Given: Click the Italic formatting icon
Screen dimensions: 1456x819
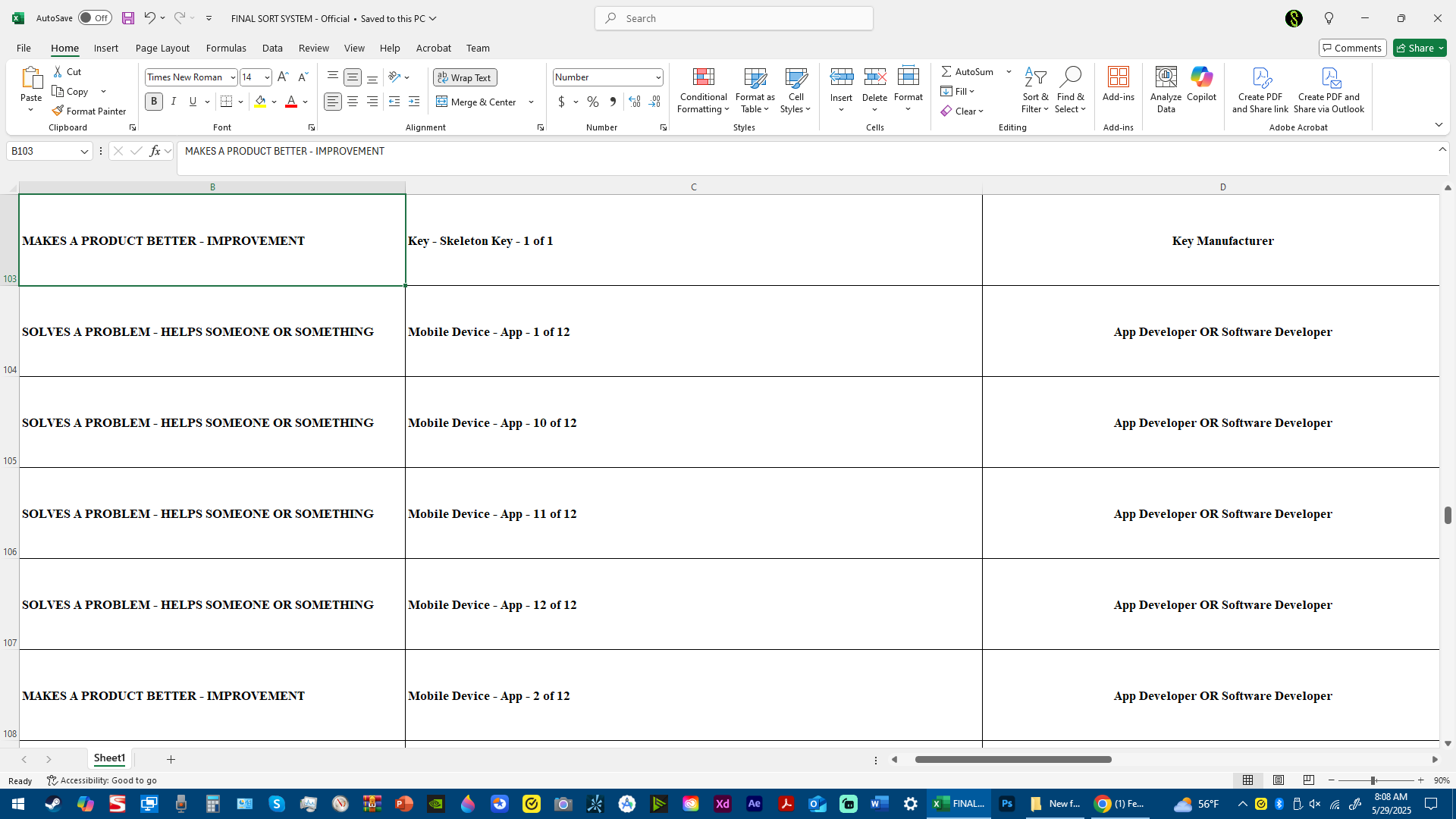Looking at the screenshot, I should [174, 102].
